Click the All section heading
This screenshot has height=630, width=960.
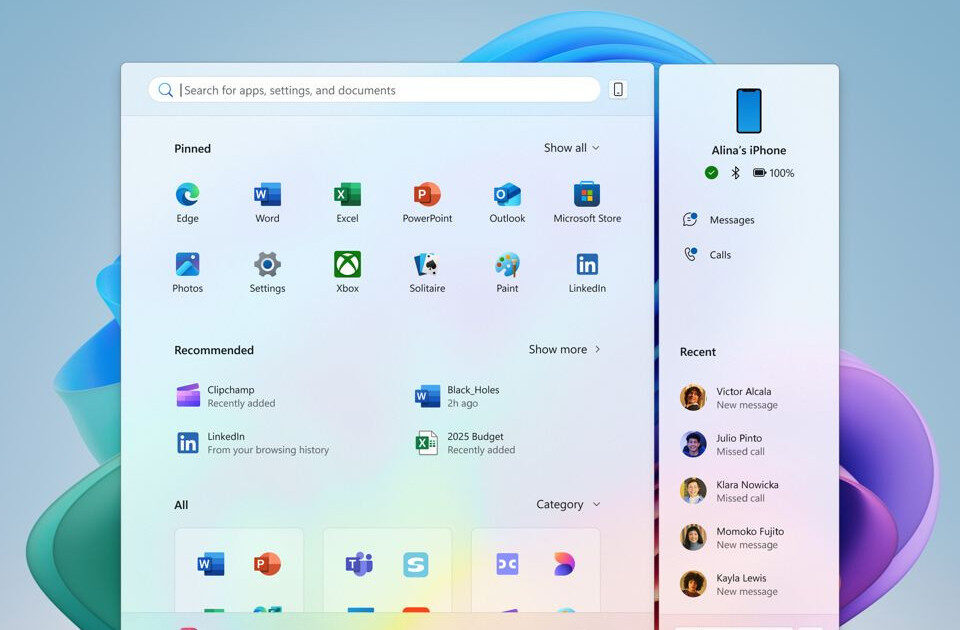[181, 504]
